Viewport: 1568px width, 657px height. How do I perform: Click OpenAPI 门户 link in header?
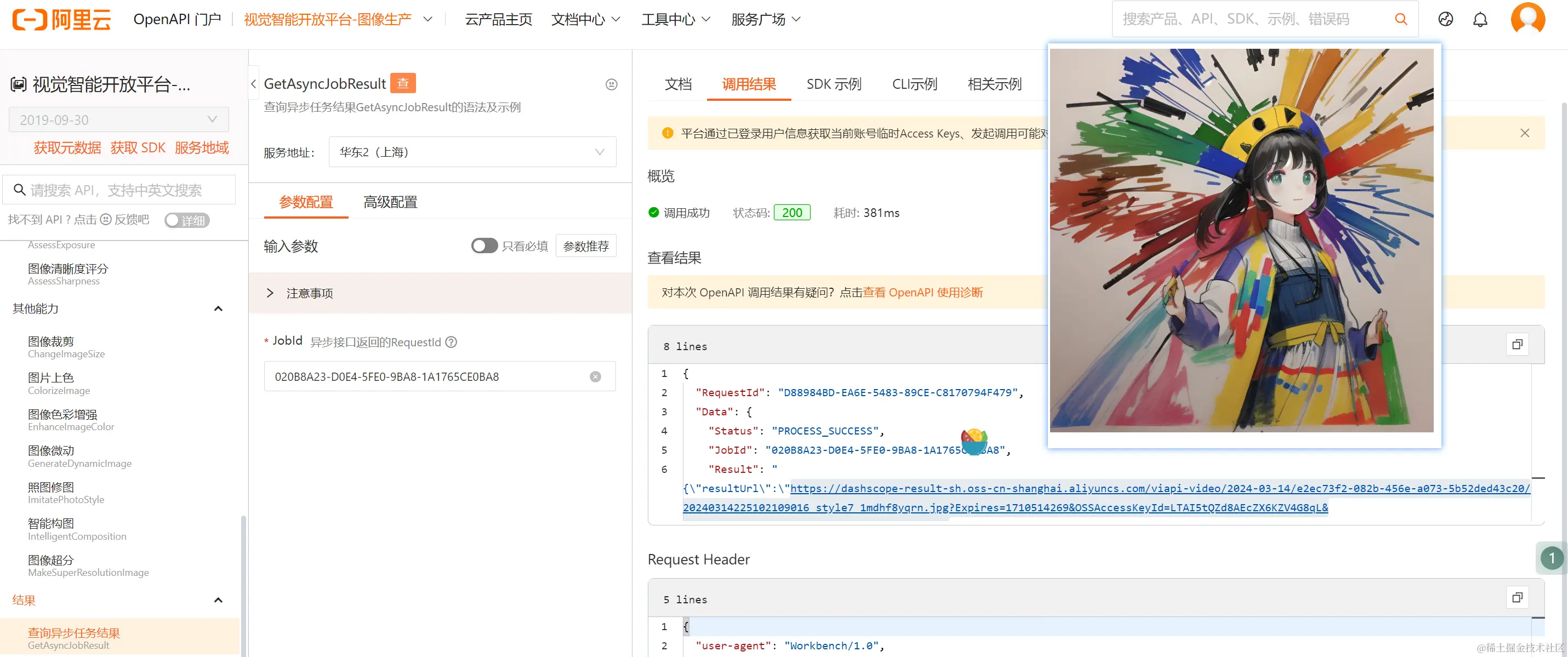click(x=177, y=20)
